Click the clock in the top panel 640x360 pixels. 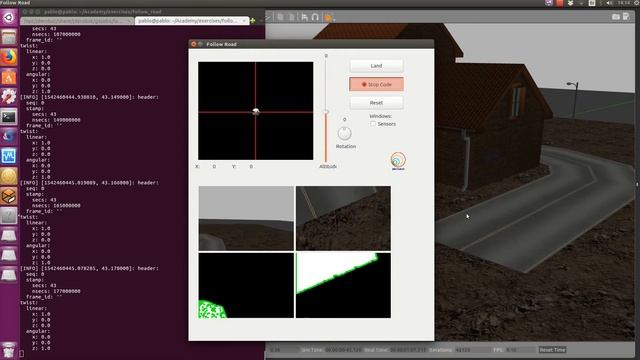click(623, 3)
